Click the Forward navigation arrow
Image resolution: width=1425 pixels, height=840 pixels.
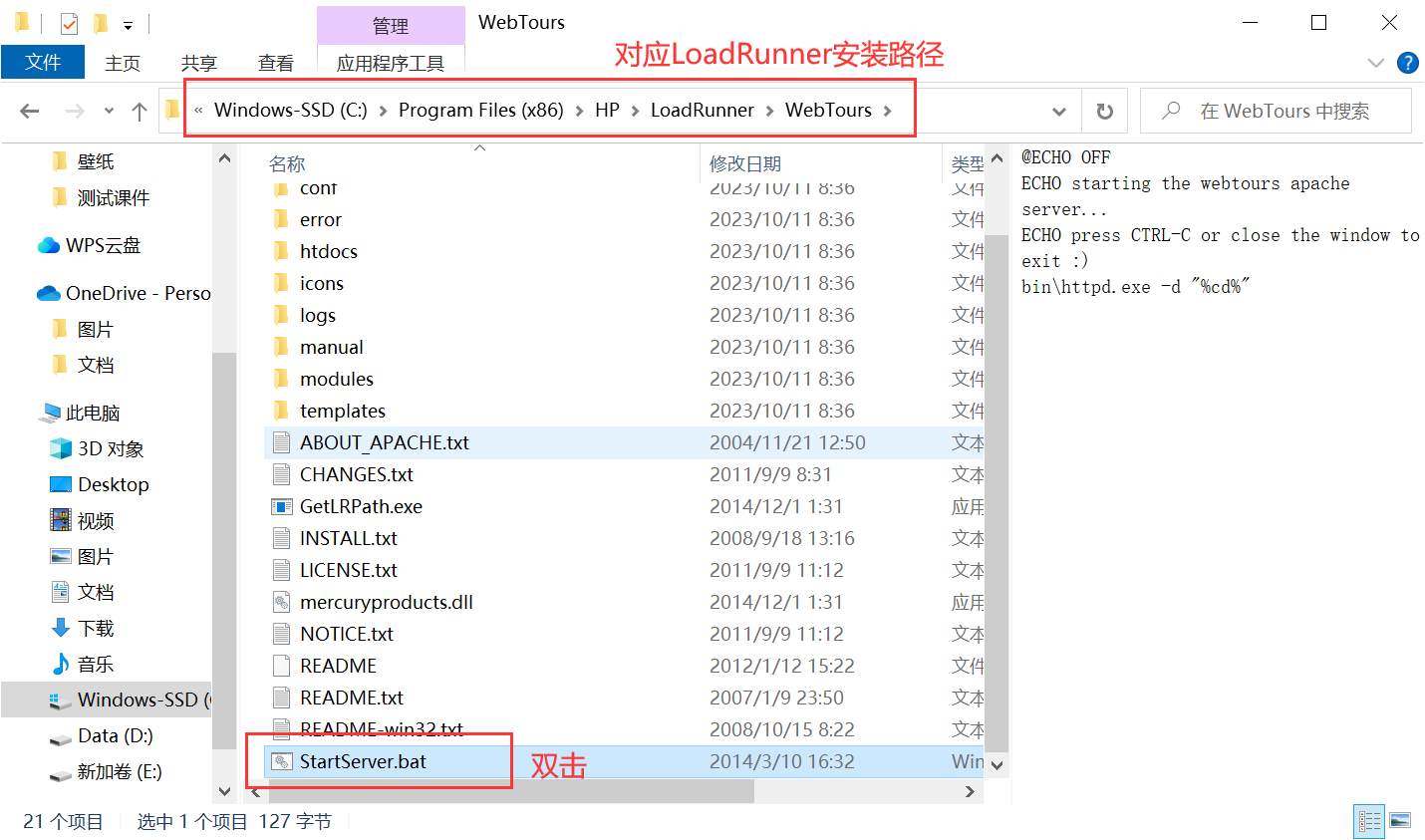coord(75,111)
